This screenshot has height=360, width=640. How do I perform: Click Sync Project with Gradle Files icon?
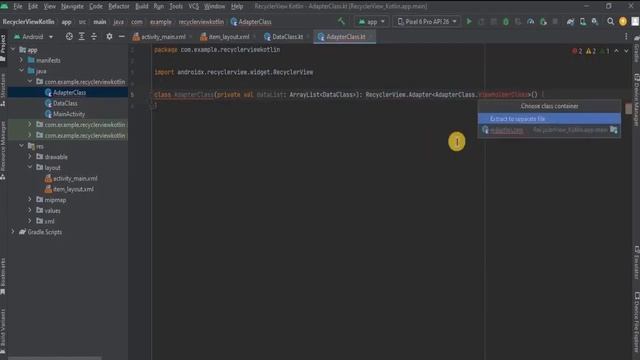click(x=570, y=22)
